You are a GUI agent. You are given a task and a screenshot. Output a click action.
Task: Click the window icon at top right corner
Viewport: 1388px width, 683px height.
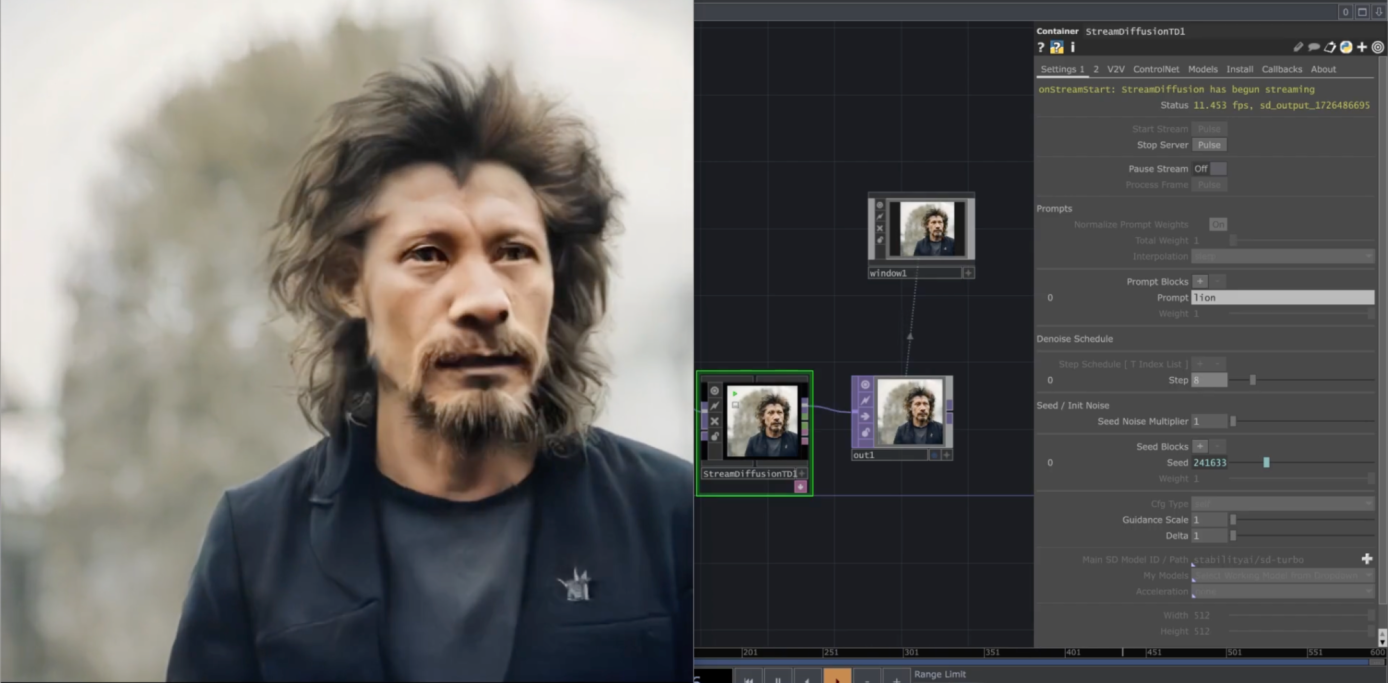tap(1362, 12)
